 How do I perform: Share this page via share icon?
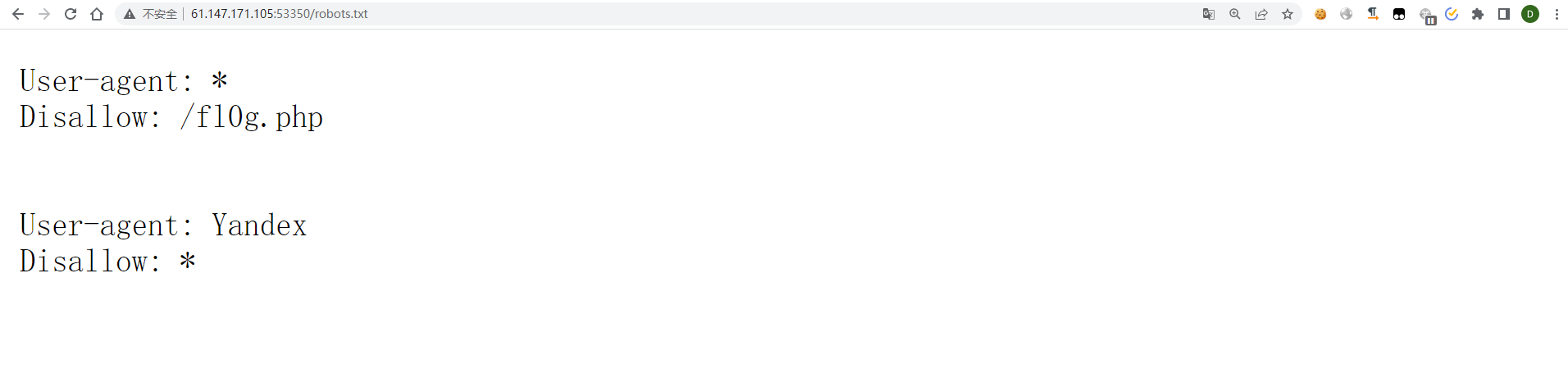pyautogui.click(x=1261, y=14)
